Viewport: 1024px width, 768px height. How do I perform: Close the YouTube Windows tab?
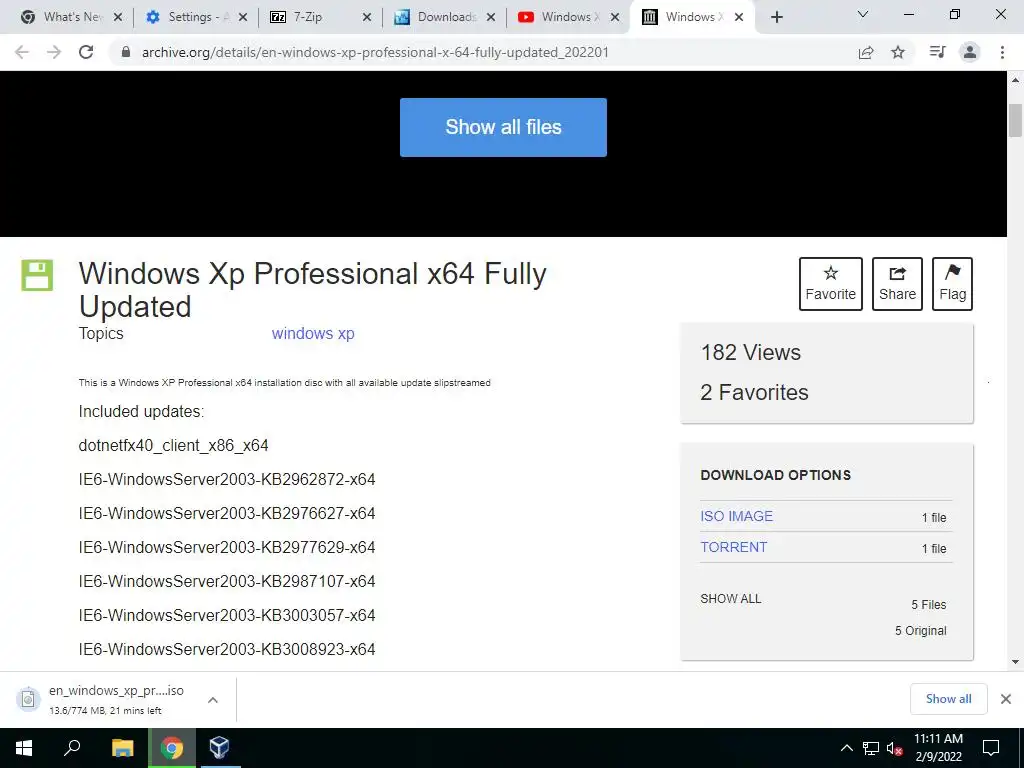click(615, 17)
